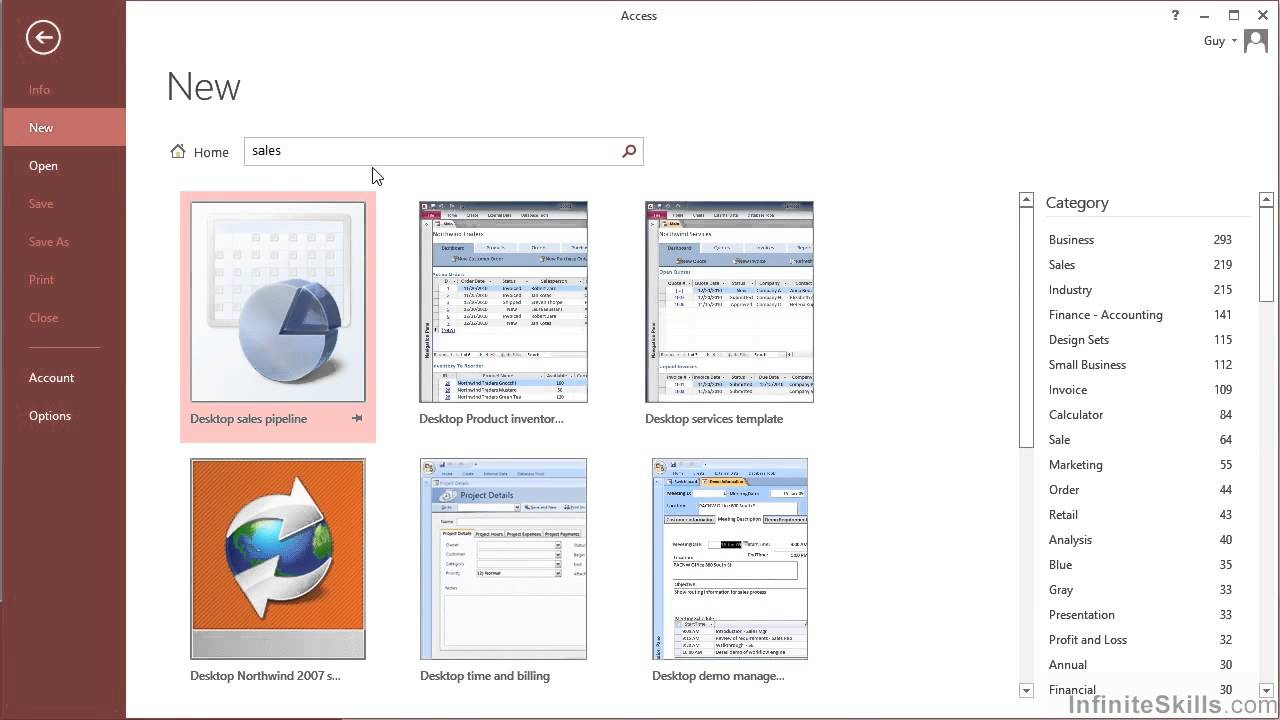Select the Desktop sales pipeline thumbnail

click(x=278, y=302)
